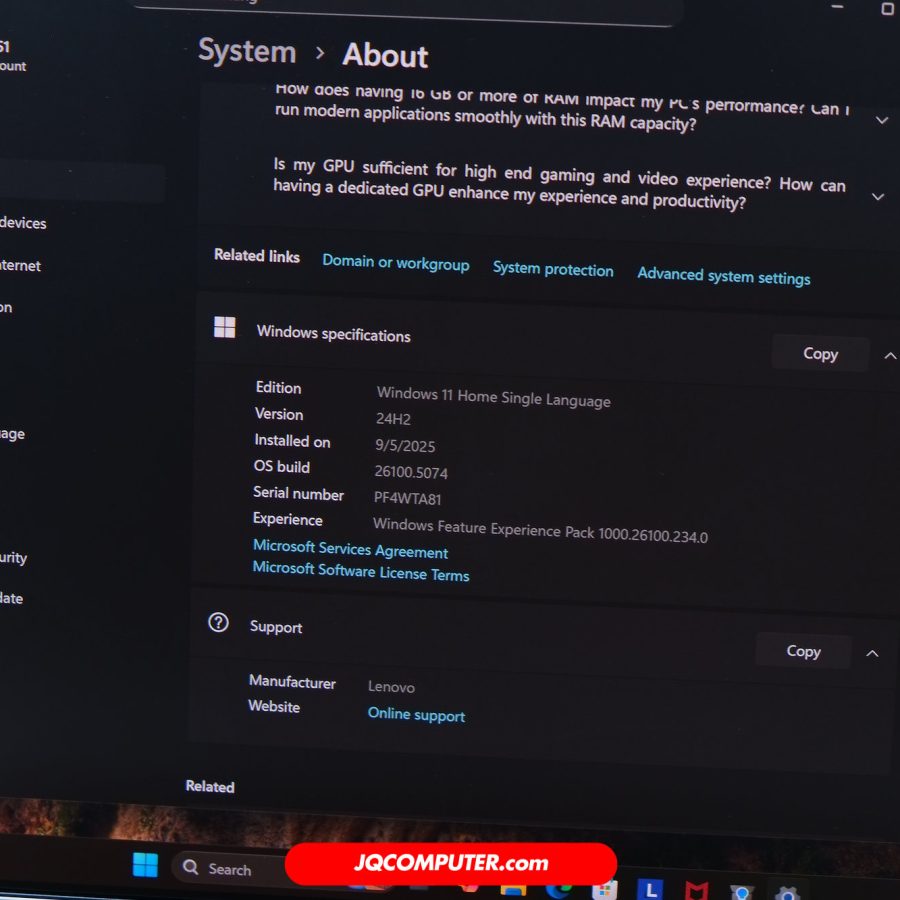Click the 'Edition' label
This screenshot has height=900, width=900.
(278, 387)
